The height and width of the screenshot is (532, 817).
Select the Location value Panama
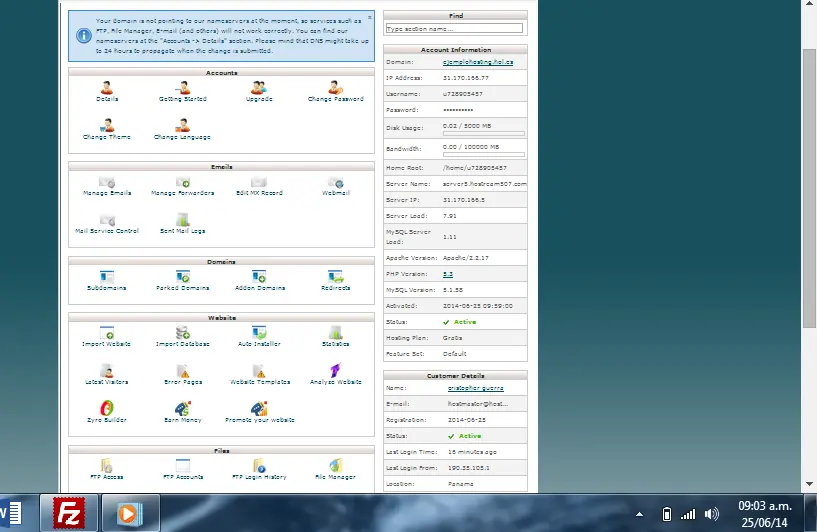(x=461, y=484)
